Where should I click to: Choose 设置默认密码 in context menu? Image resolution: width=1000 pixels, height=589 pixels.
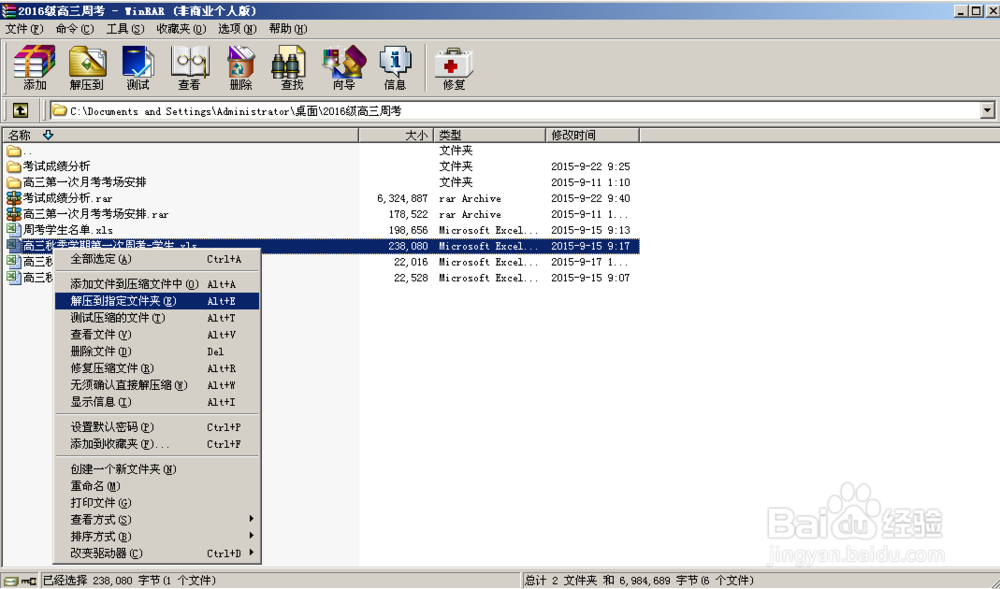157,427
